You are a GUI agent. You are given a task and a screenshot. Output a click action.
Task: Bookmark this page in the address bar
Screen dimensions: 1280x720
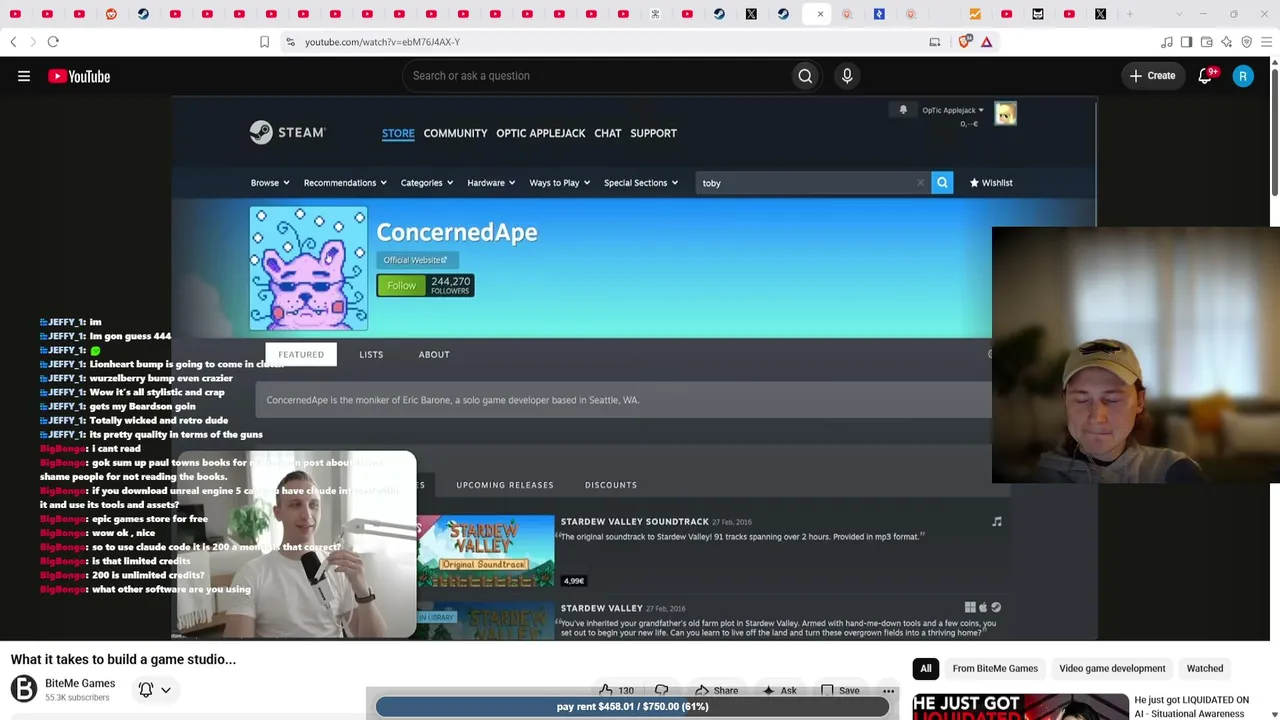[264, 42]
